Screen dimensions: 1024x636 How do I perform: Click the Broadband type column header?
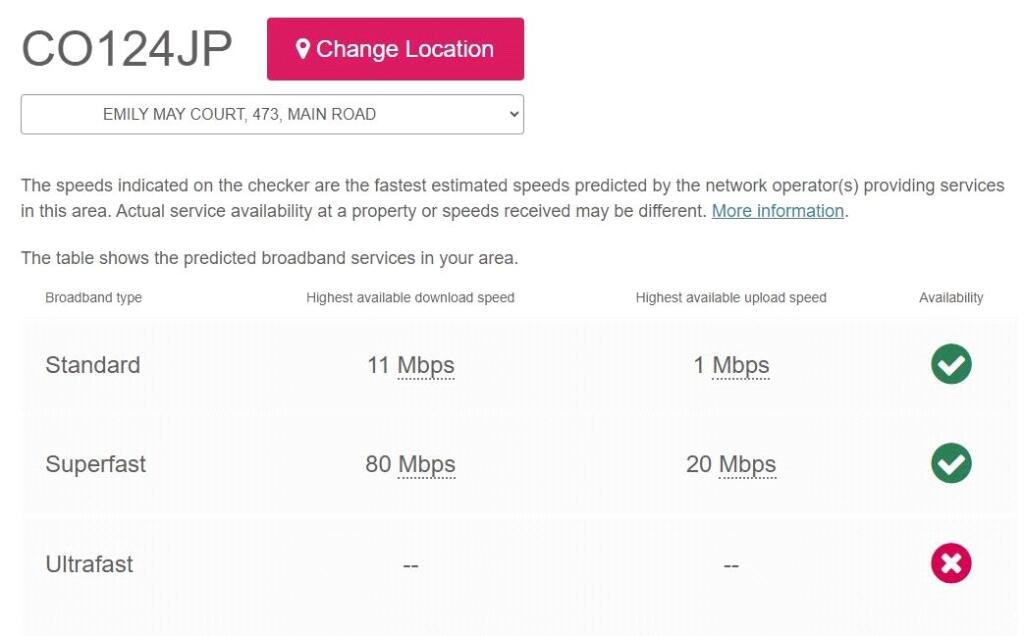[94, 297]
